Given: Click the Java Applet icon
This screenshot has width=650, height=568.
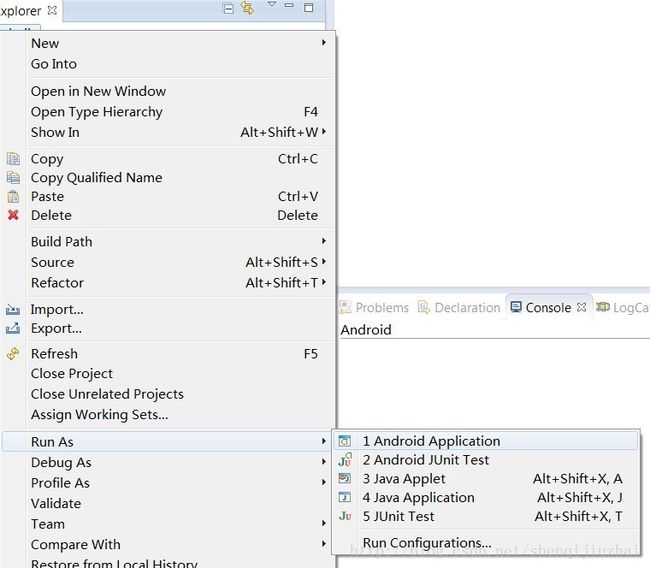Looking at the screenshot, I should click(x=344, y=478).
